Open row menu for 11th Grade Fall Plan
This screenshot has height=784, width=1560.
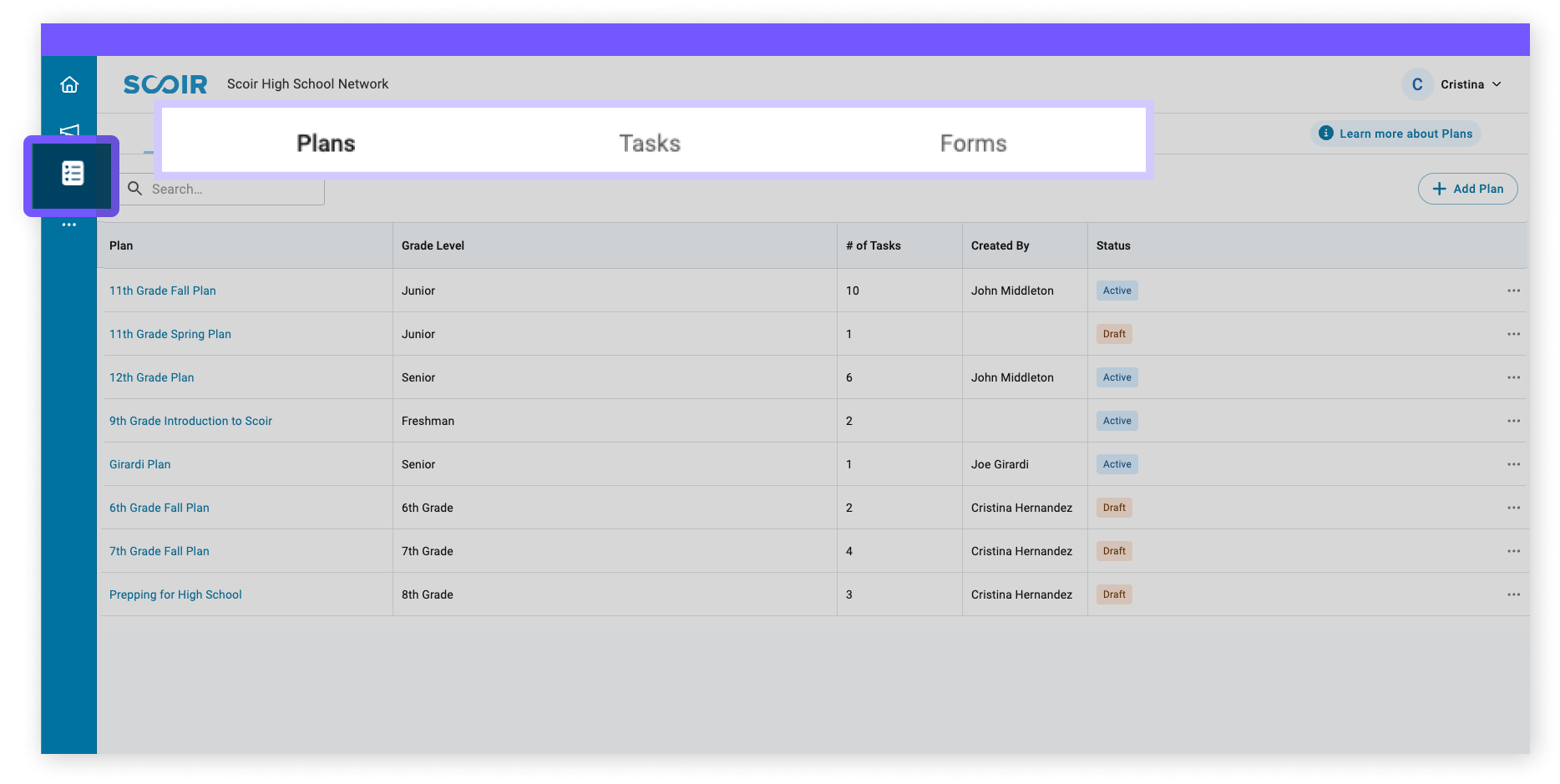[x=1513, y=291]
